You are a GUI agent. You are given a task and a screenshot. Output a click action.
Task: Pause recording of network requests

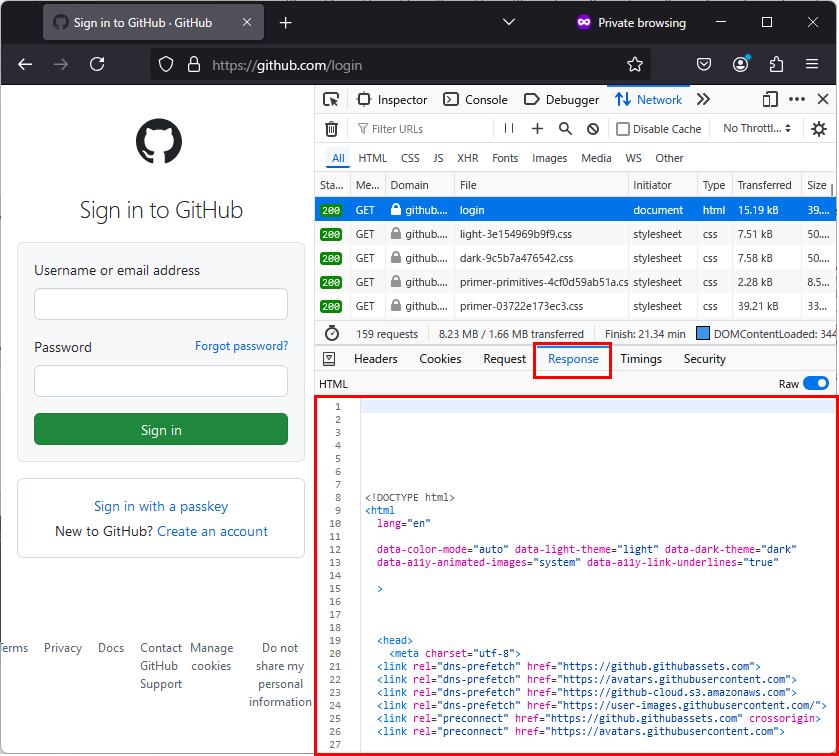click(x=509, y=129)
